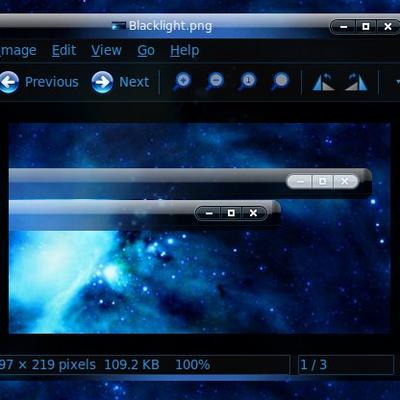Click the Next text label

[134, 82]
